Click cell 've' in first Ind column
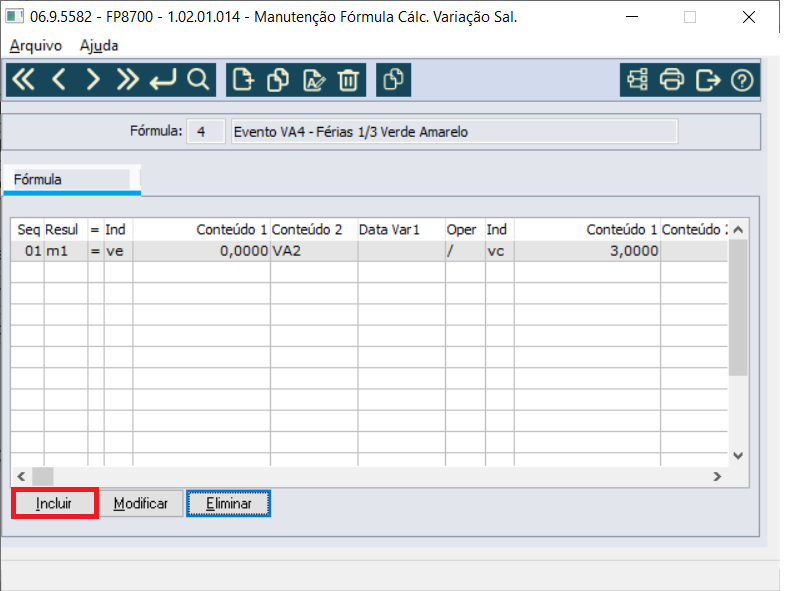 (118, 251)
